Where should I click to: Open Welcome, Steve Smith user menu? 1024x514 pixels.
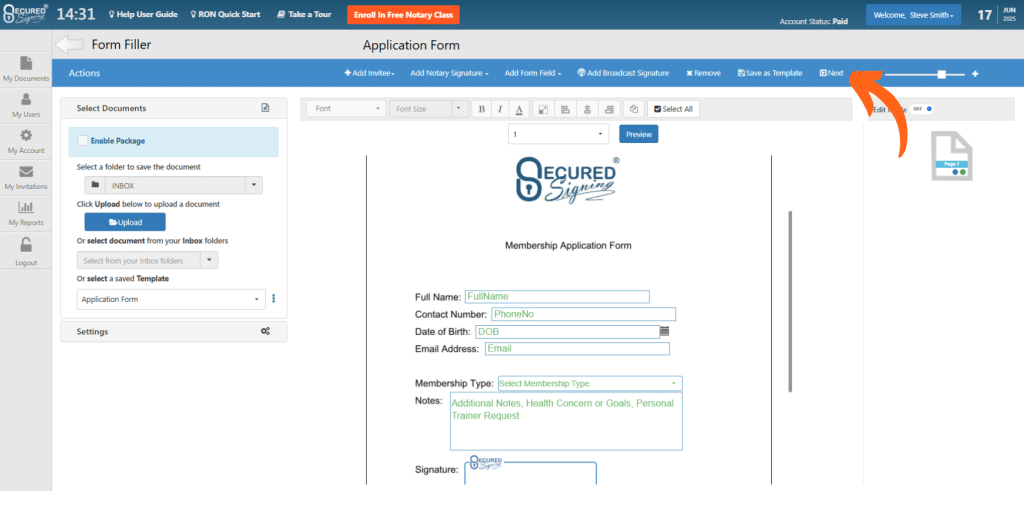tap(913, 15)
